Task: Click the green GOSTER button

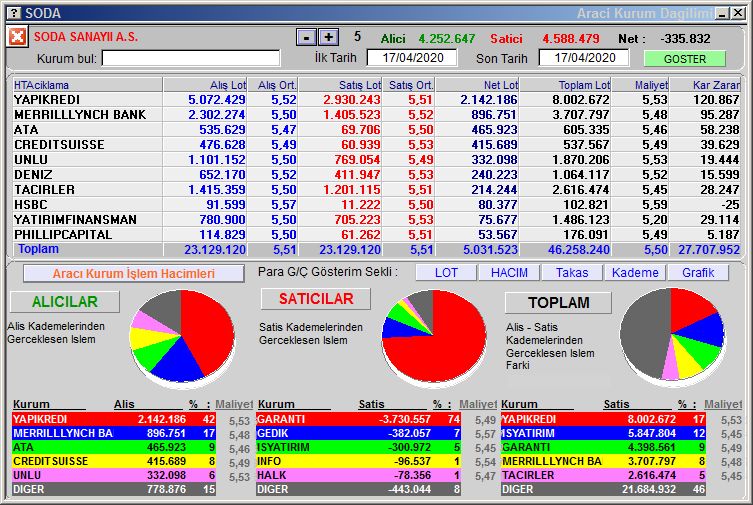Action: click(x=684, y=59)
